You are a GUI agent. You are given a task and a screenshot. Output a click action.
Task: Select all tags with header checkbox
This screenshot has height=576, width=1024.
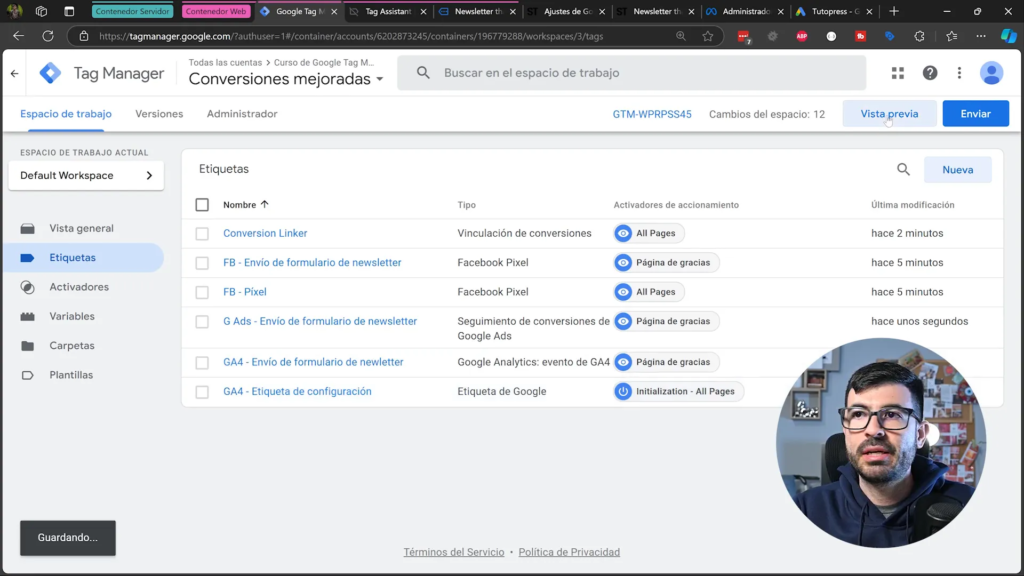point(202,204)
